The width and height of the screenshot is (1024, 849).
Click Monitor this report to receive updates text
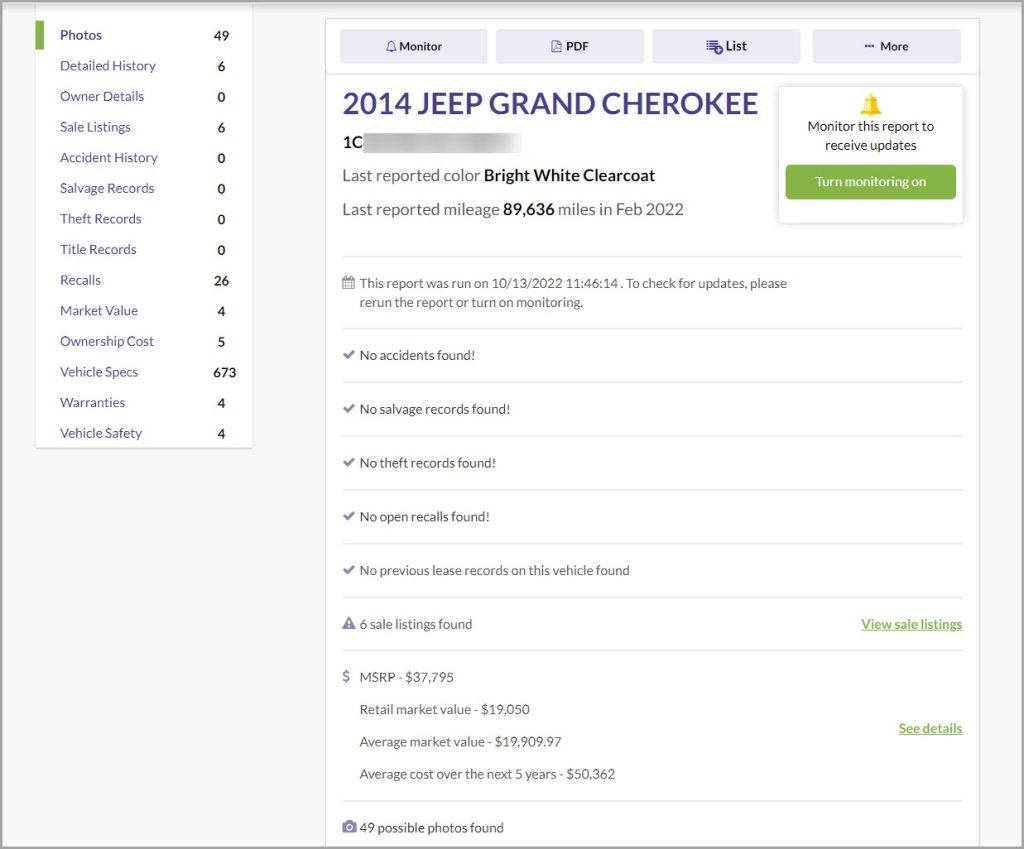click(871, 136)
